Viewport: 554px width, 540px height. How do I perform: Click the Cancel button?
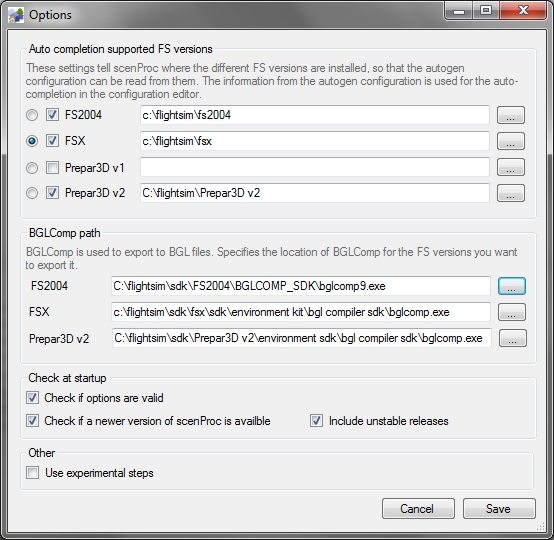(x=418, y=509)
